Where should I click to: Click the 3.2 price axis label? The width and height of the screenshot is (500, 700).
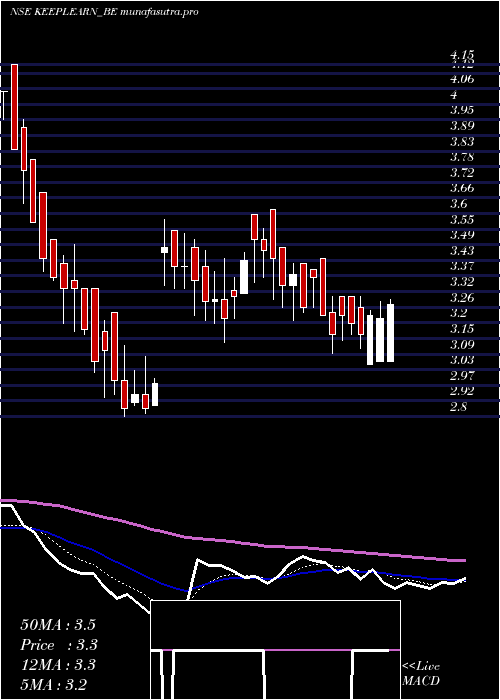coord(458,313)
